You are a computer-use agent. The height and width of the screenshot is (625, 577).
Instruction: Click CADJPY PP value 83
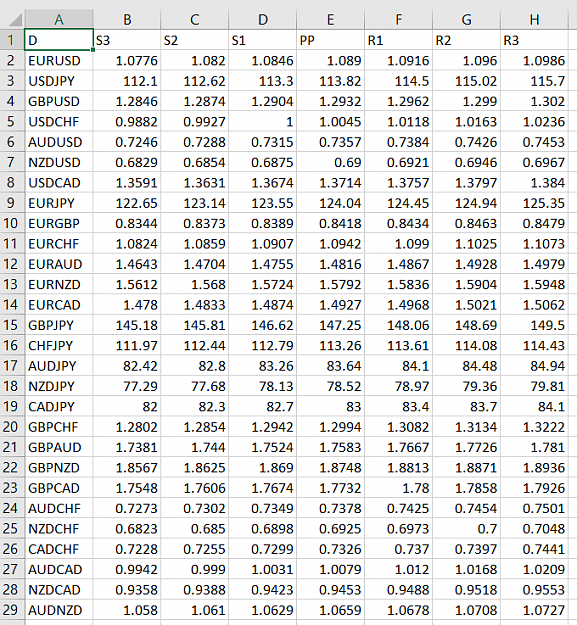click(330, 406)
